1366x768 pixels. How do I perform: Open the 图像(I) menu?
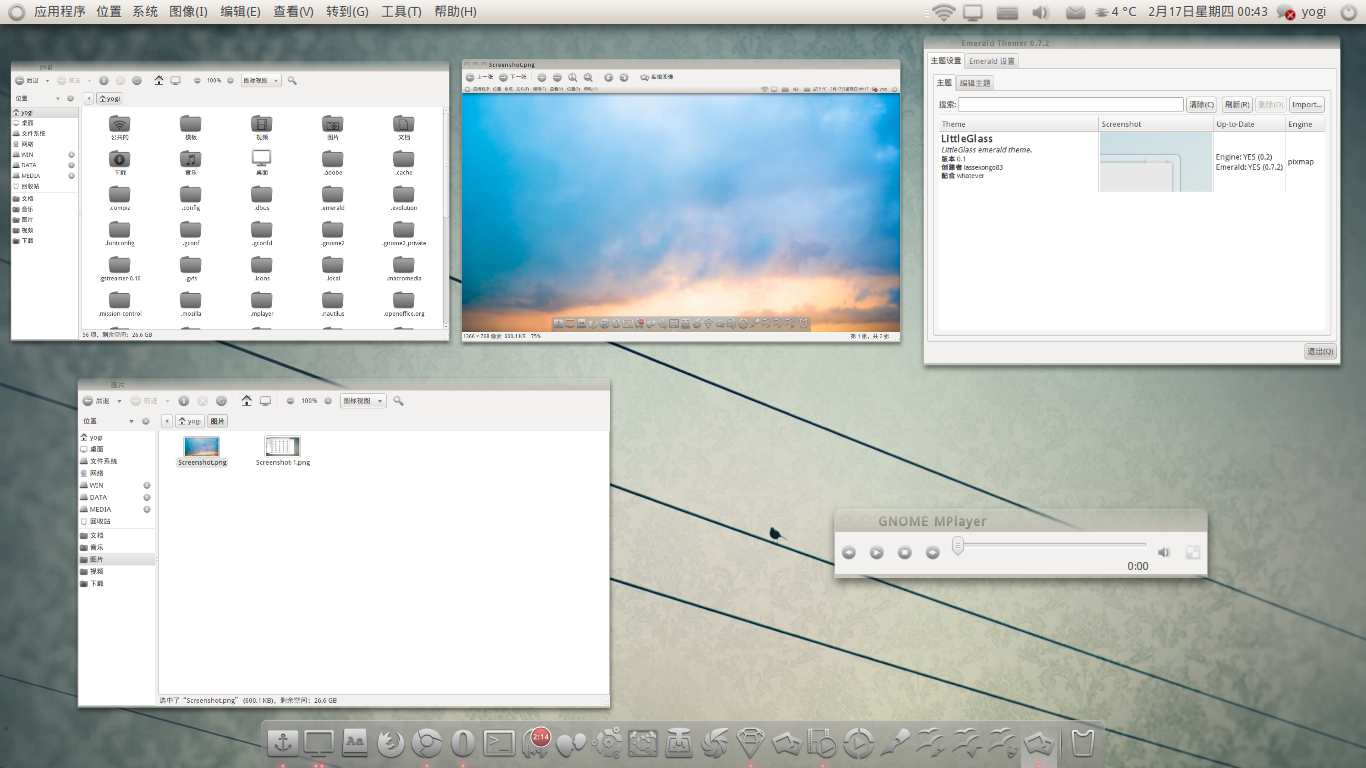coord(188,12)
